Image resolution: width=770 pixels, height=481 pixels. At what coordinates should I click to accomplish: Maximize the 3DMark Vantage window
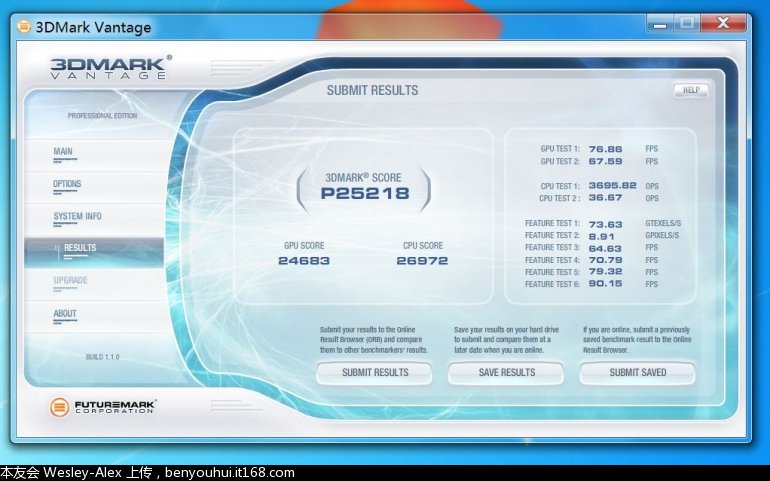click(687, 23)
